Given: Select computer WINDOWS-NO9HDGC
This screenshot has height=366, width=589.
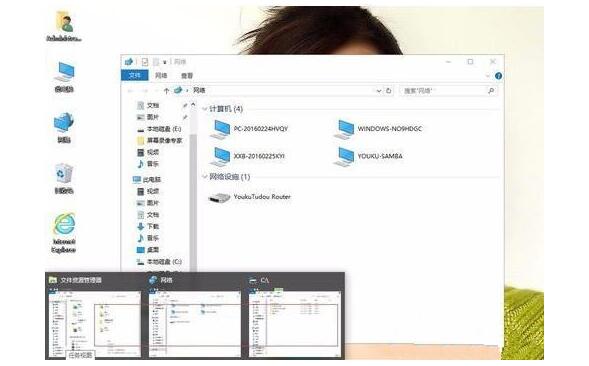Looking at the screenshot, I should pos(379,129).
